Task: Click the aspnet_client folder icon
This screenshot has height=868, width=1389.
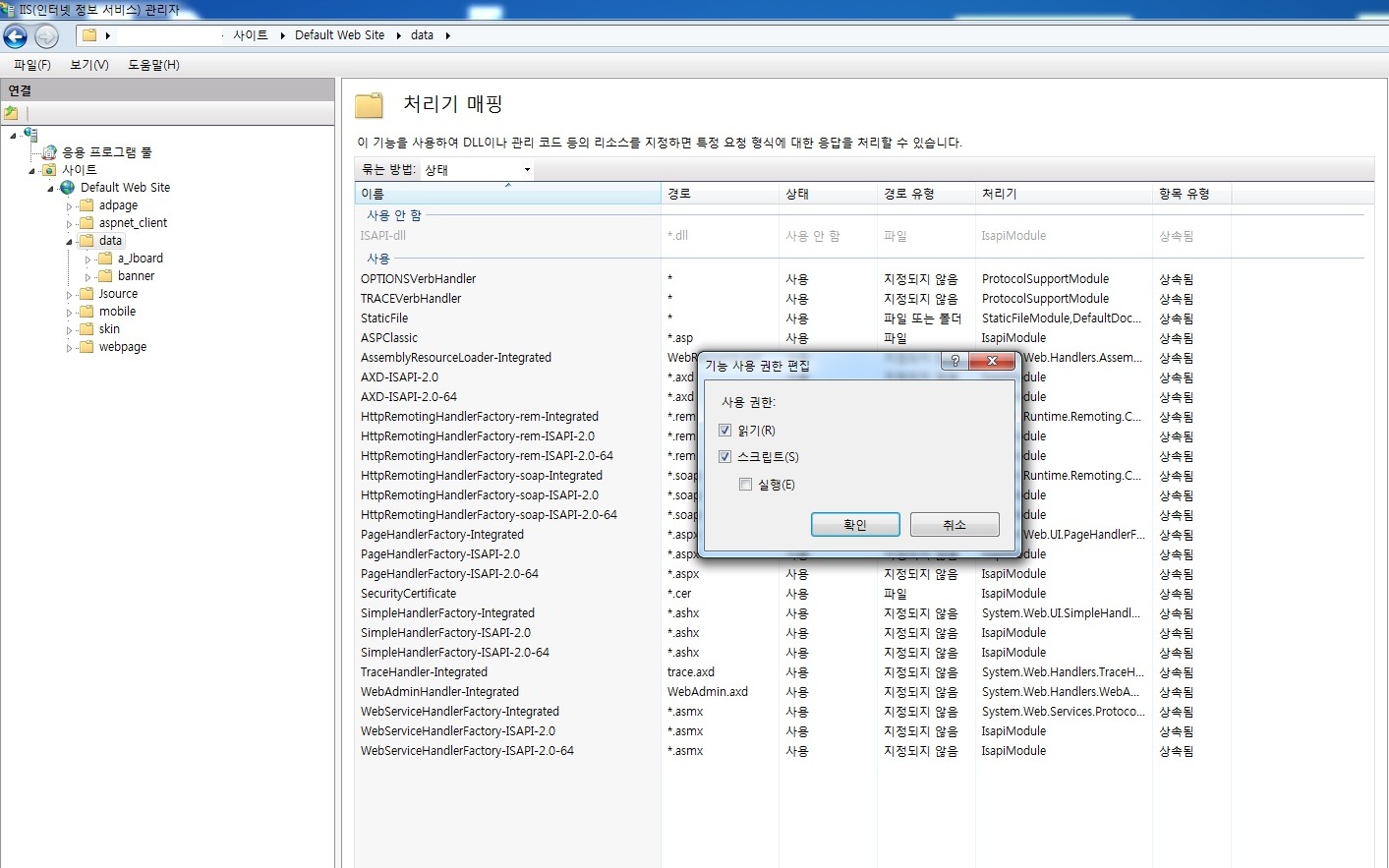Action: pos(87,223)
